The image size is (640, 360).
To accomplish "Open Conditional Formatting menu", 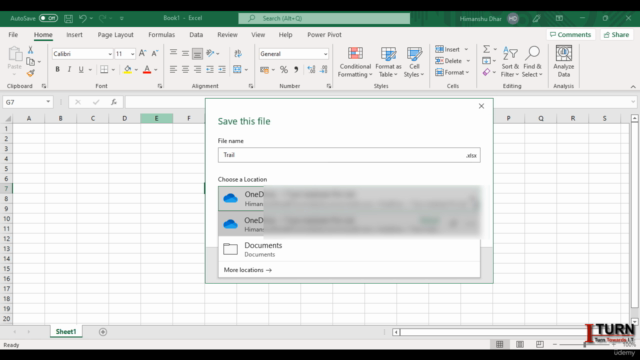I will (x=355, y=62).
